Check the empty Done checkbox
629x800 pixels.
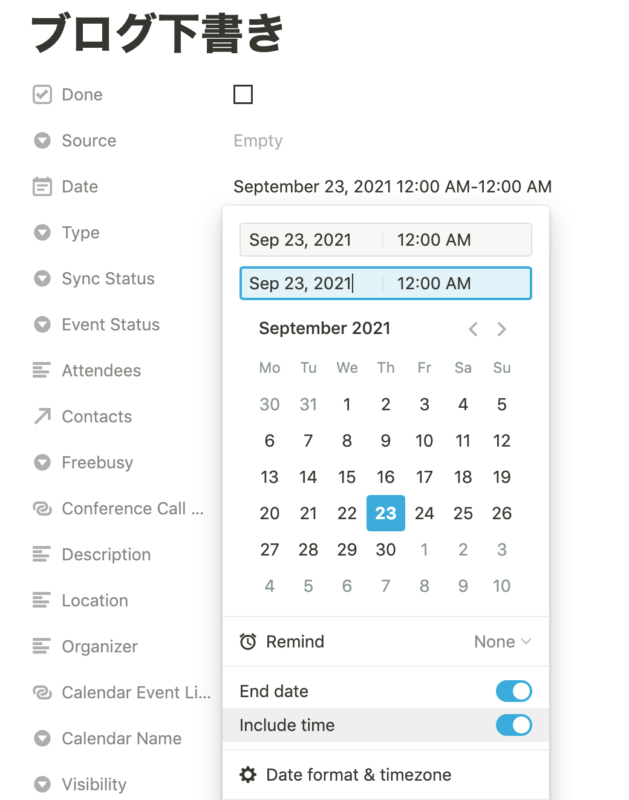[x=243, y=94]
